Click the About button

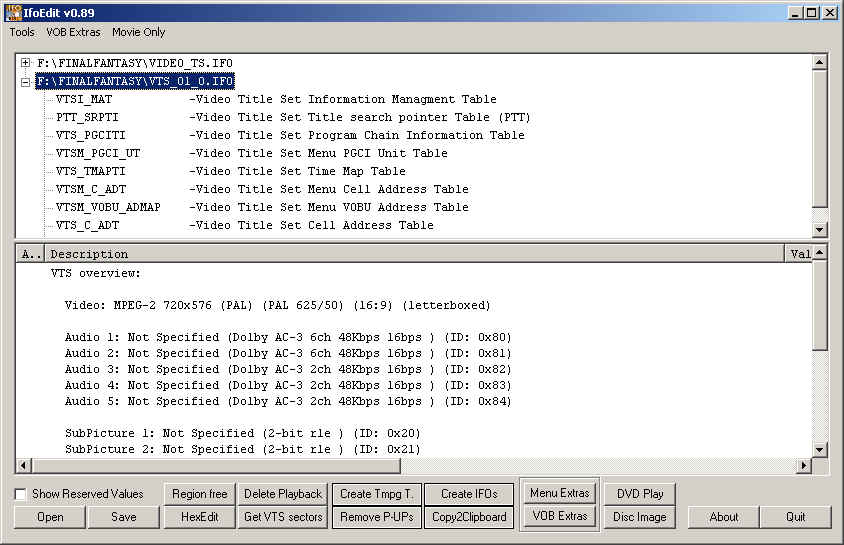[723, 517]
